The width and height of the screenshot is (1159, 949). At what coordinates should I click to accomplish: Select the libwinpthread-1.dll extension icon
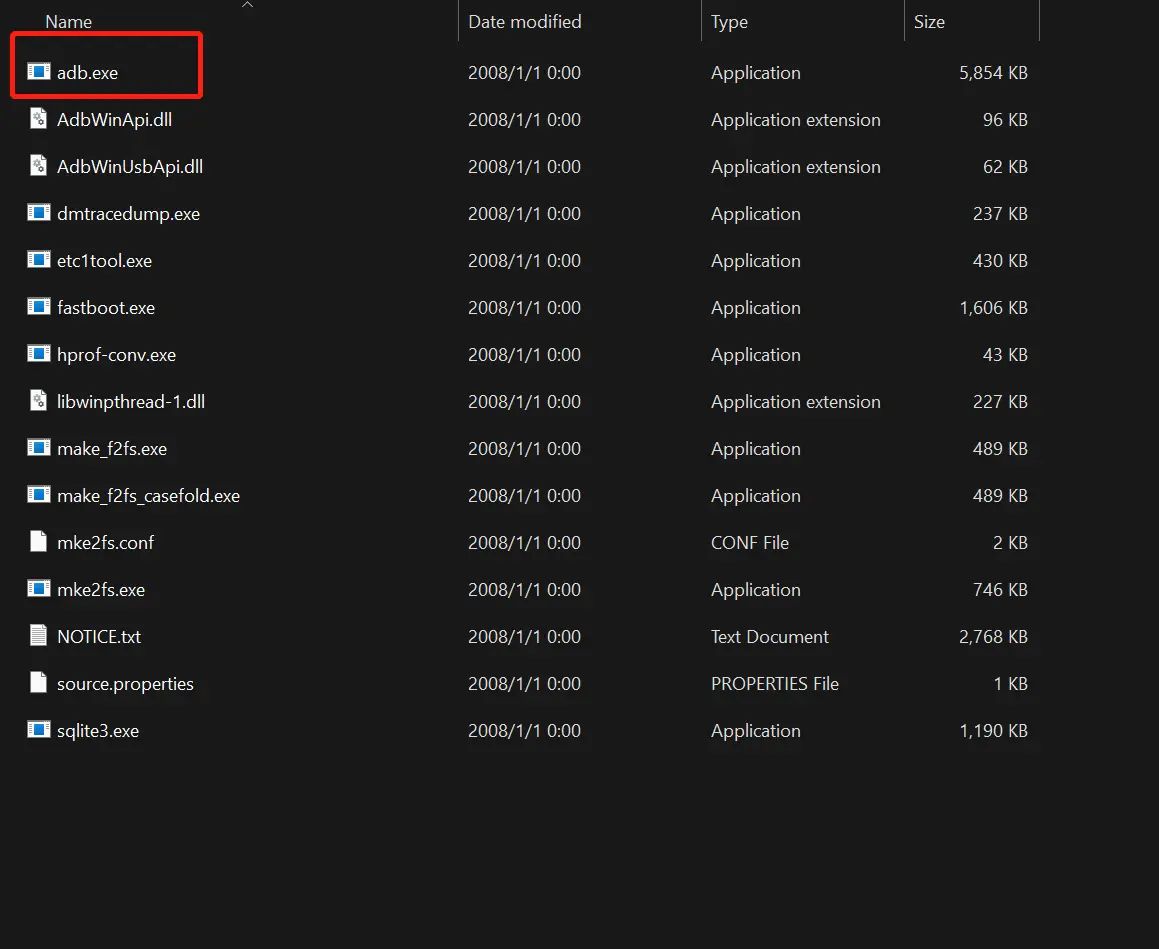[38, 401]
